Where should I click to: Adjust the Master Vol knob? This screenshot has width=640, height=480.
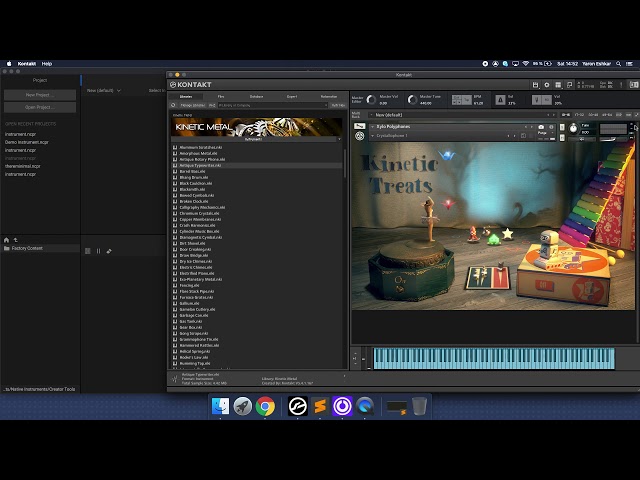[x=371, y=100]
